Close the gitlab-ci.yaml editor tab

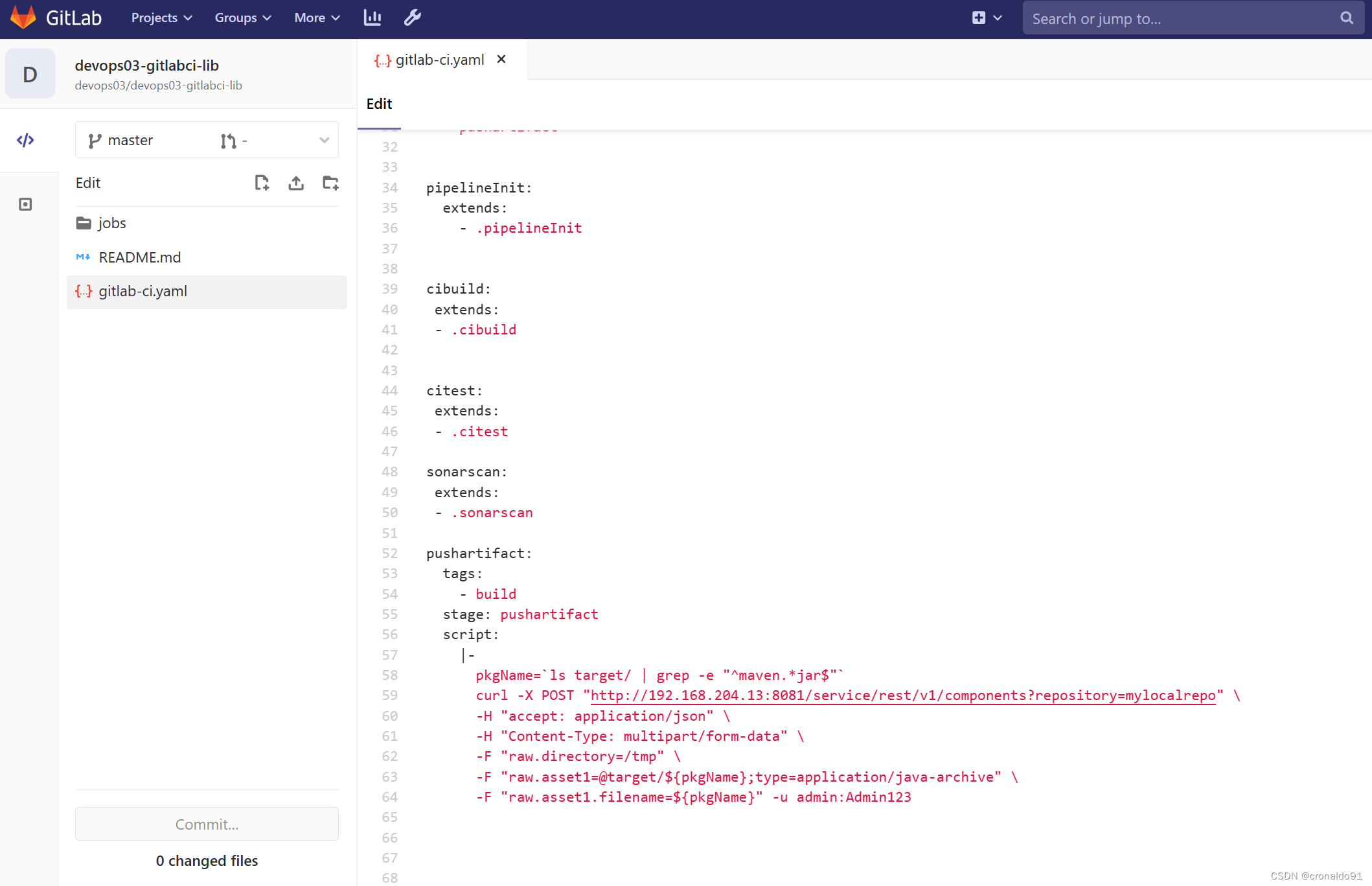(501, 59)
